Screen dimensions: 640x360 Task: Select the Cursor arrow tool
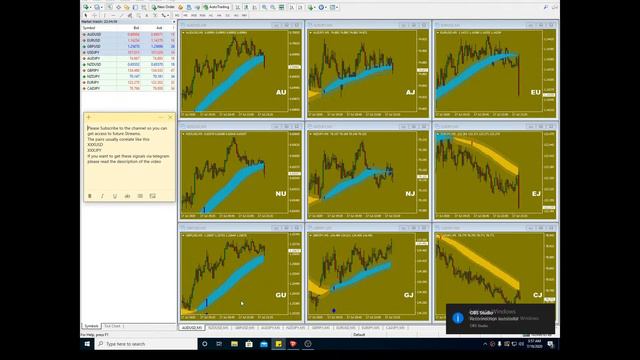point(85,15)
